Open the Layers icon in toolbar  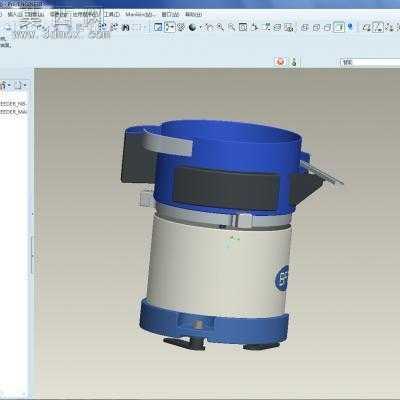pos(277,27)
